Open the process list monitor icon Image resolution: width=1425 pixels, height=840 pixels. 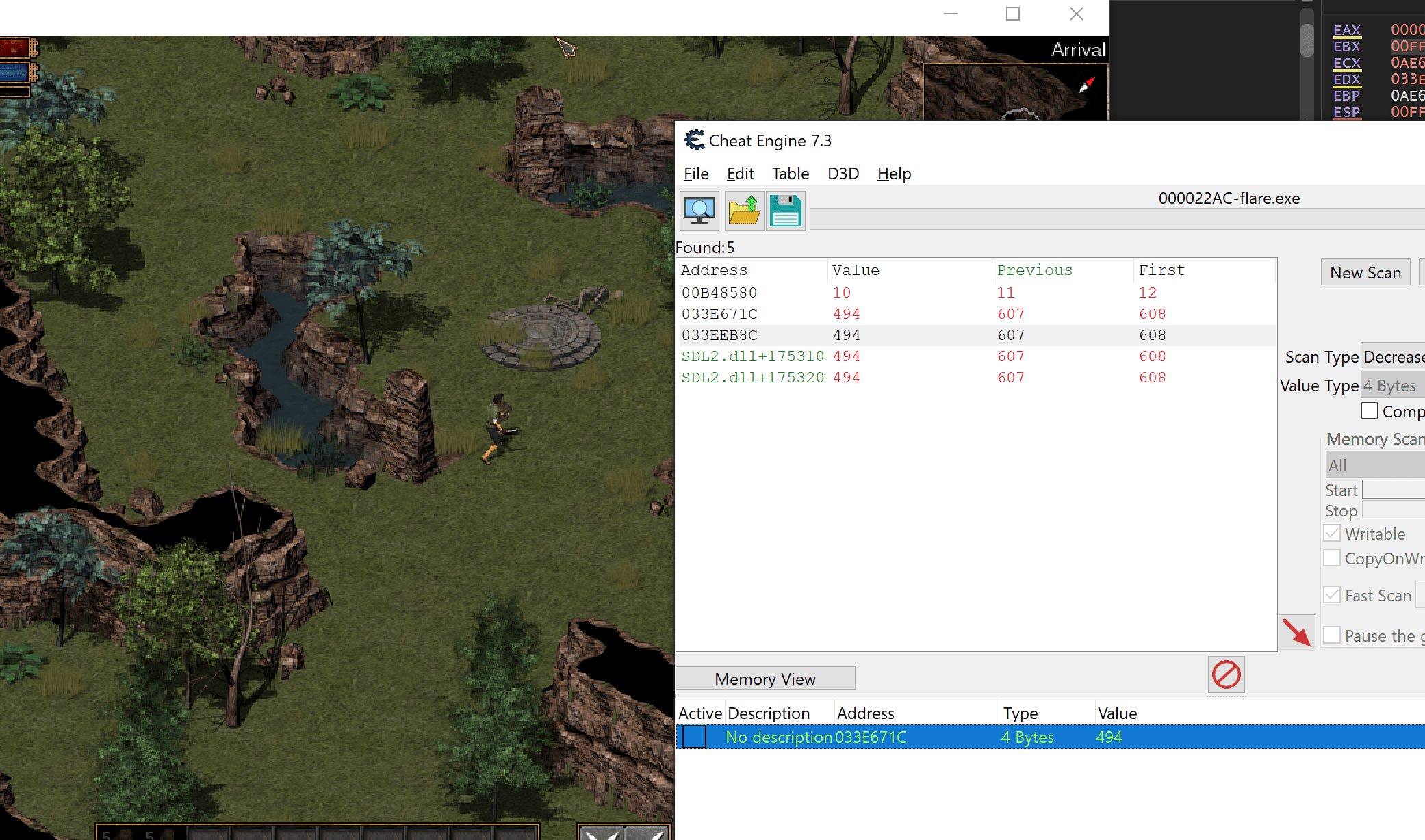coord(699,211)
